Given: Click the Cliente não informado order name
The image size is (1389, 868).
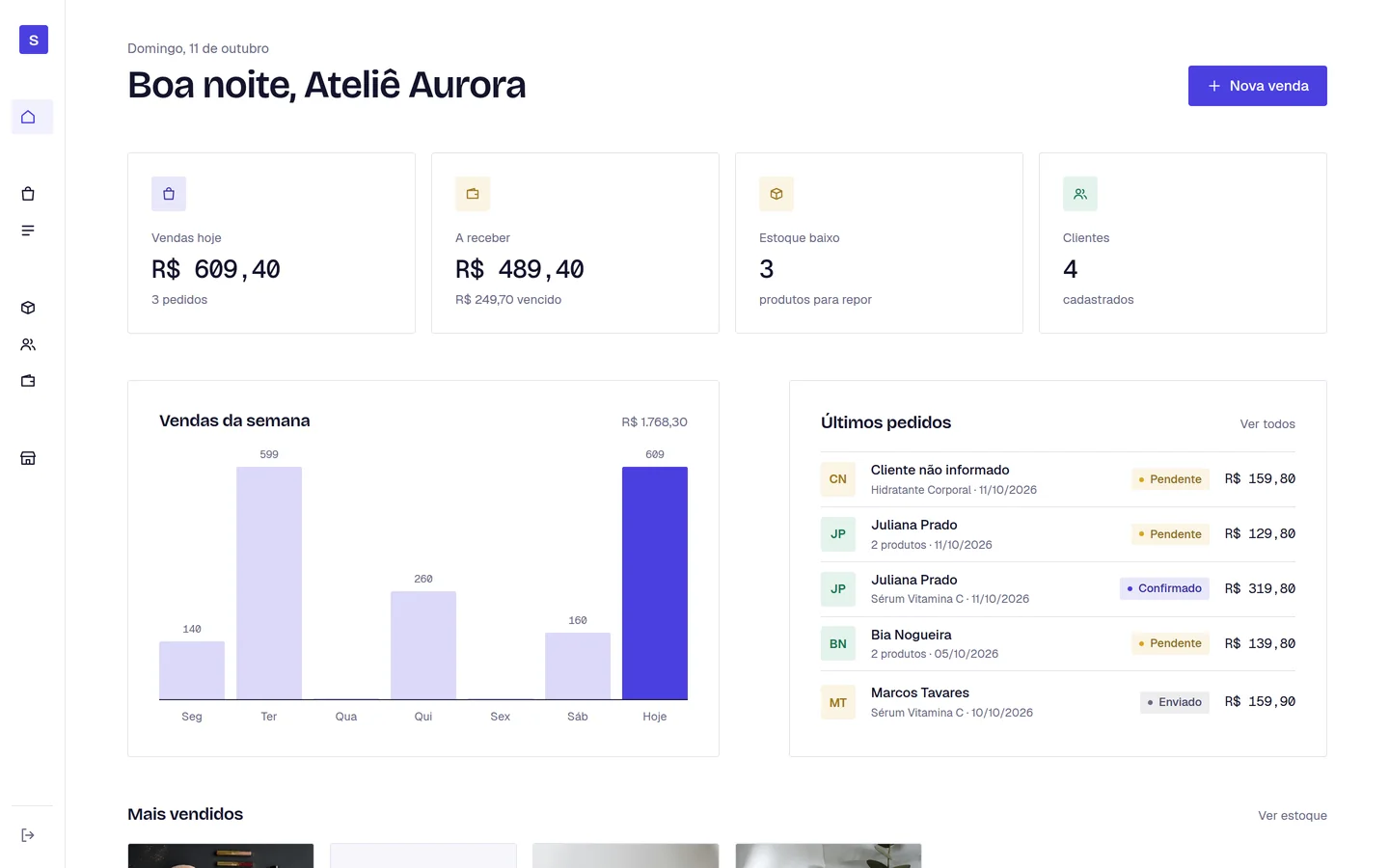Looking at the screenshot, I should tap(940, 470).
